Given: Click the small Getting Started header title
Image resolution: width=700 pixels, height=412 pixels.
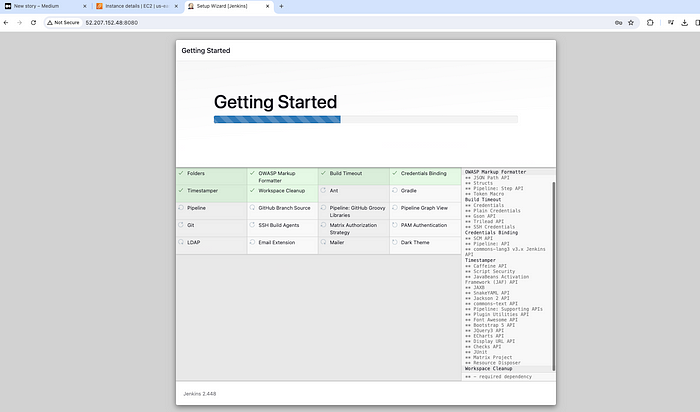Looking at the screenshot, I should tap(206, 50).
